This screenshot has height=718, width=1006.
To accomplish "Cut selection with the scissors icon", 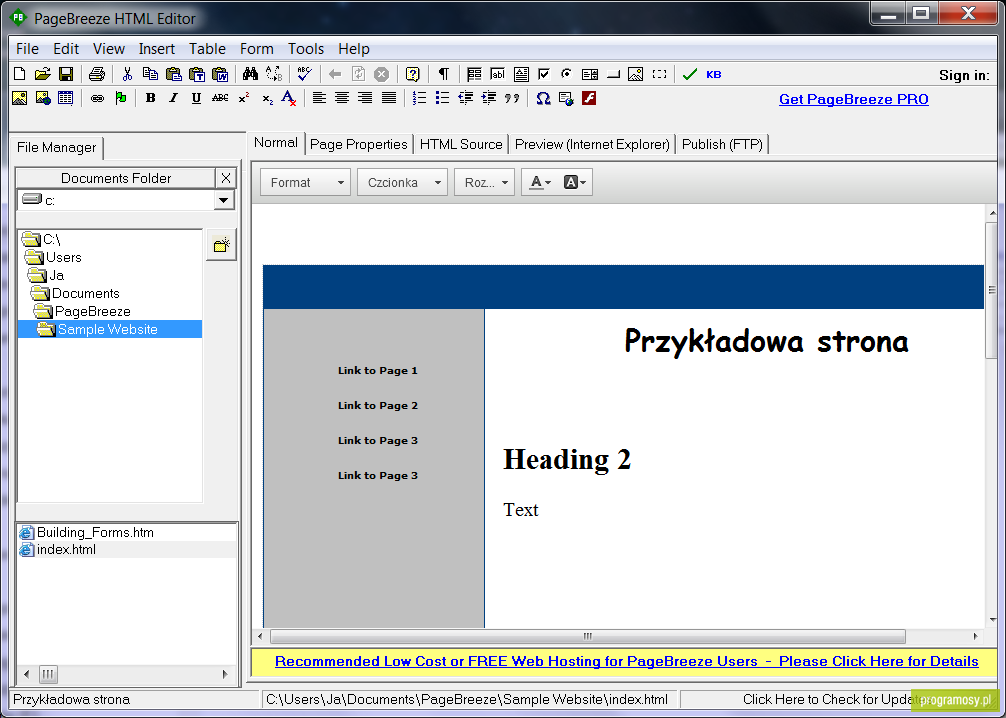I will pos(127,74).
